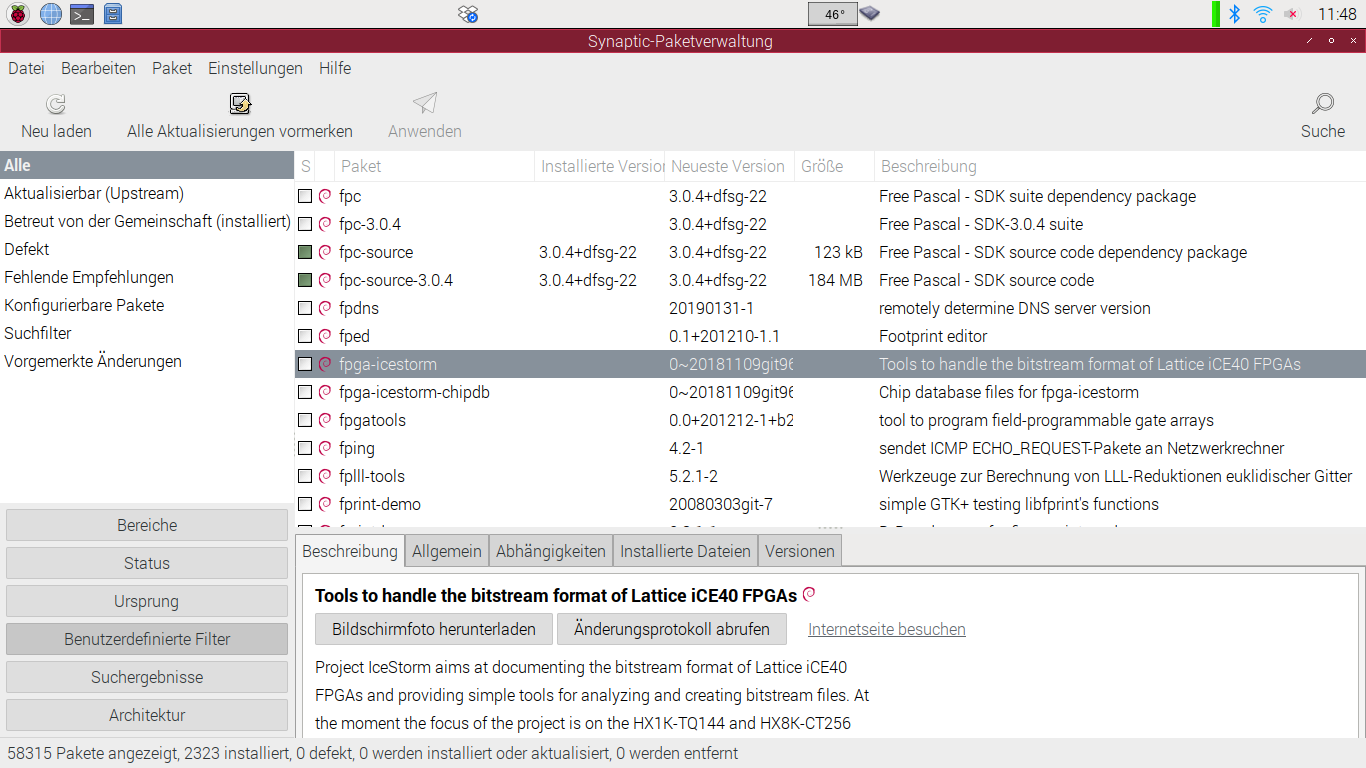Click the muted volume icon

pyautogui.click(x=1291, y=14)
